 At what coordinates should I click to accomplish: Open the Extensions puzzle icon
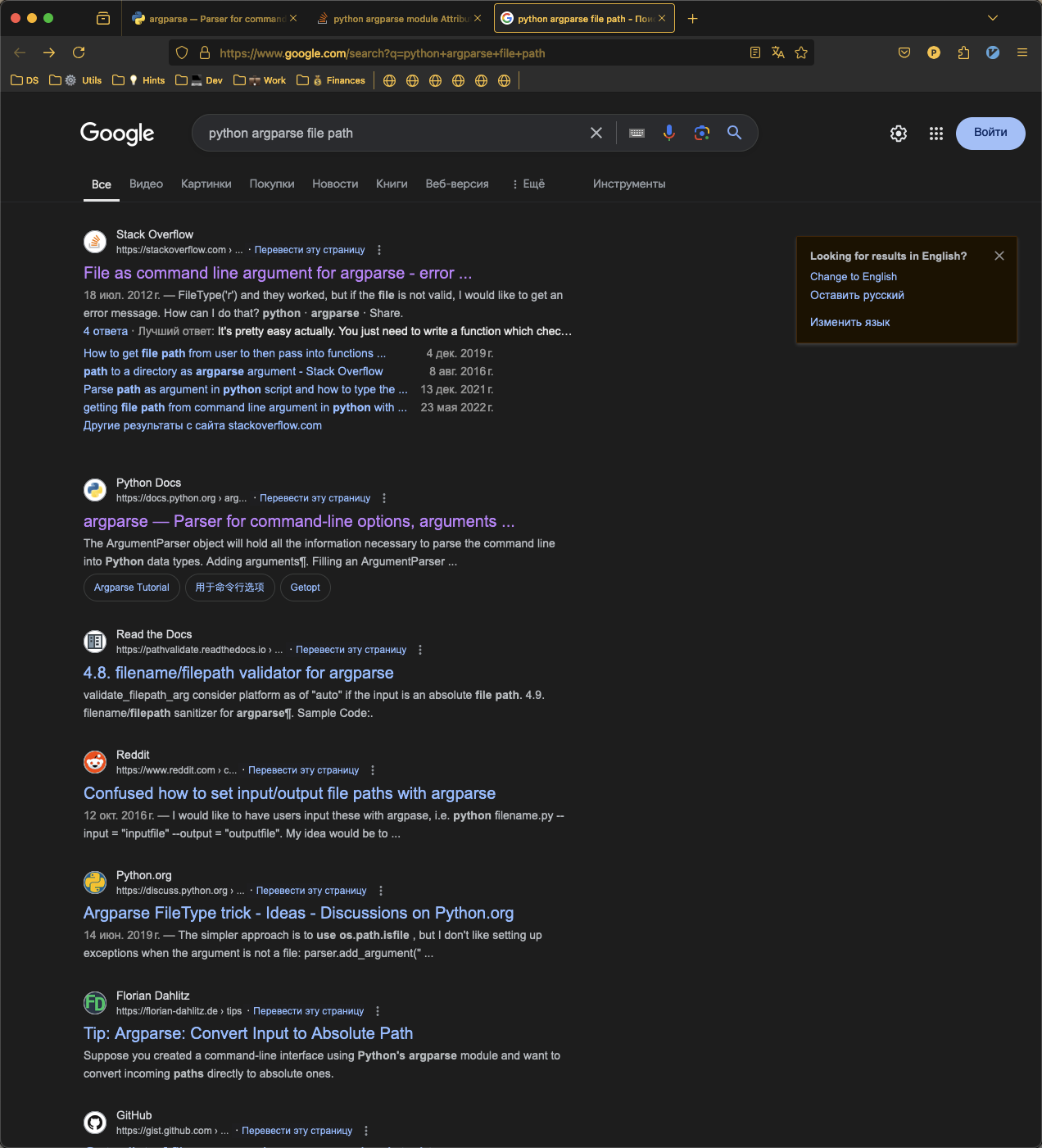click(963, 52)
